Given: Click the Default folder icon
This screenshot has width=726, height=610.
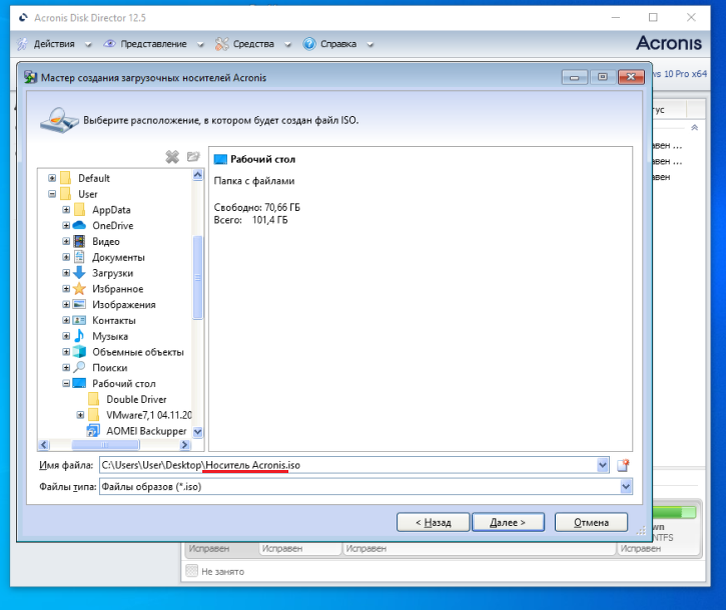Looking at the screenshot, I should (x=66, y=178).
